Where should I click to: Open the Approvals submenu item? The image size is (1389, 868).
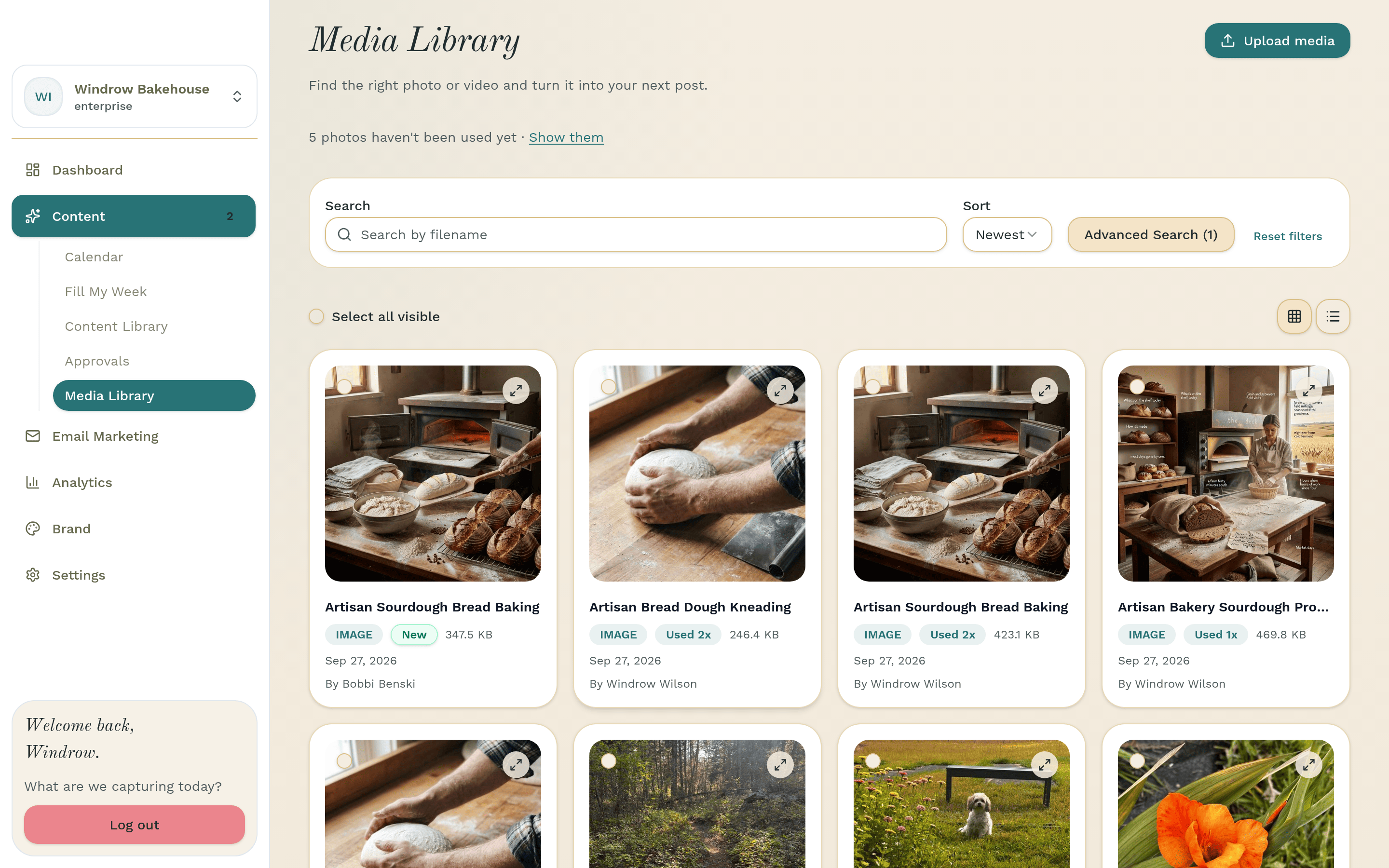pyautogui.click(x=97, y=361)
